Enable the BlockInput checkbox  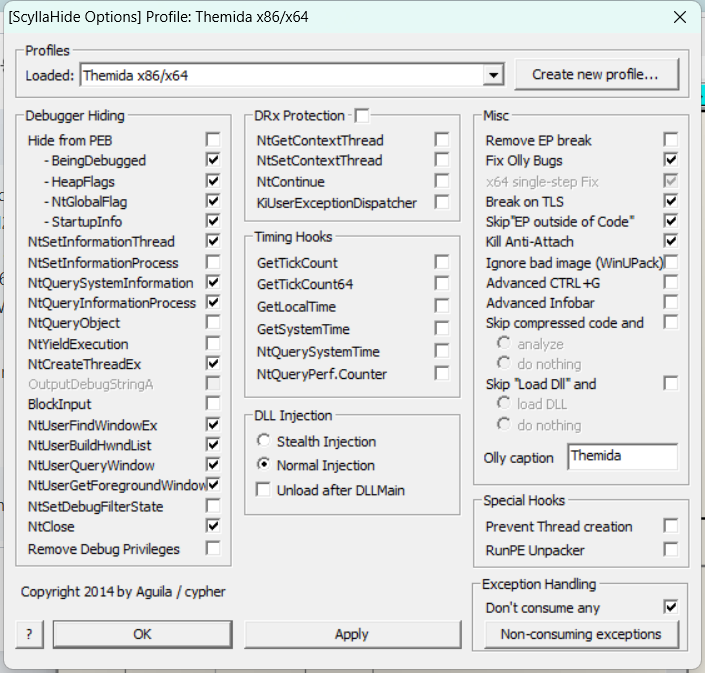pos(213,403)
